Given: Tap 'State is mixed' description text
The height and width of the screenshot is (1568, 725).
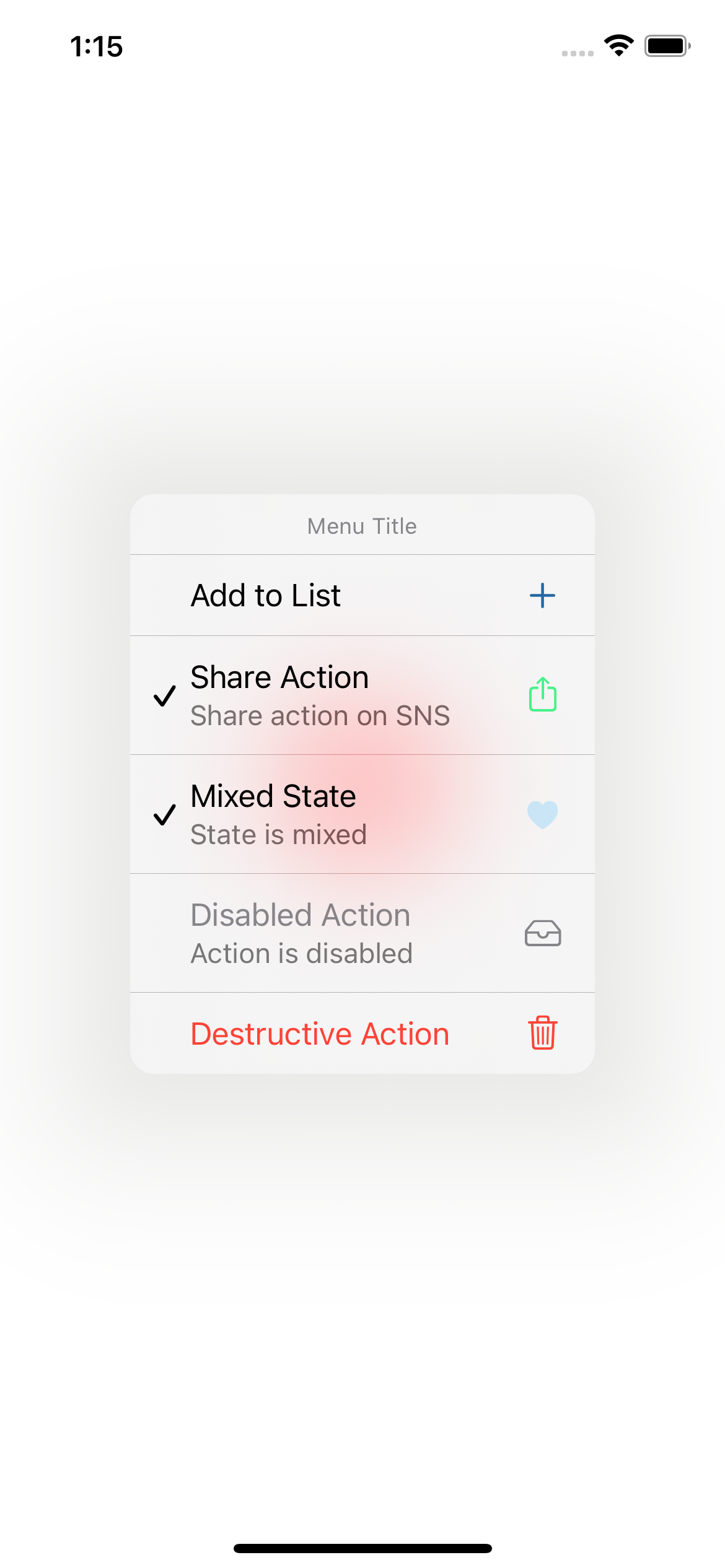Looking at the screenshot, I should tap(278, 834).
